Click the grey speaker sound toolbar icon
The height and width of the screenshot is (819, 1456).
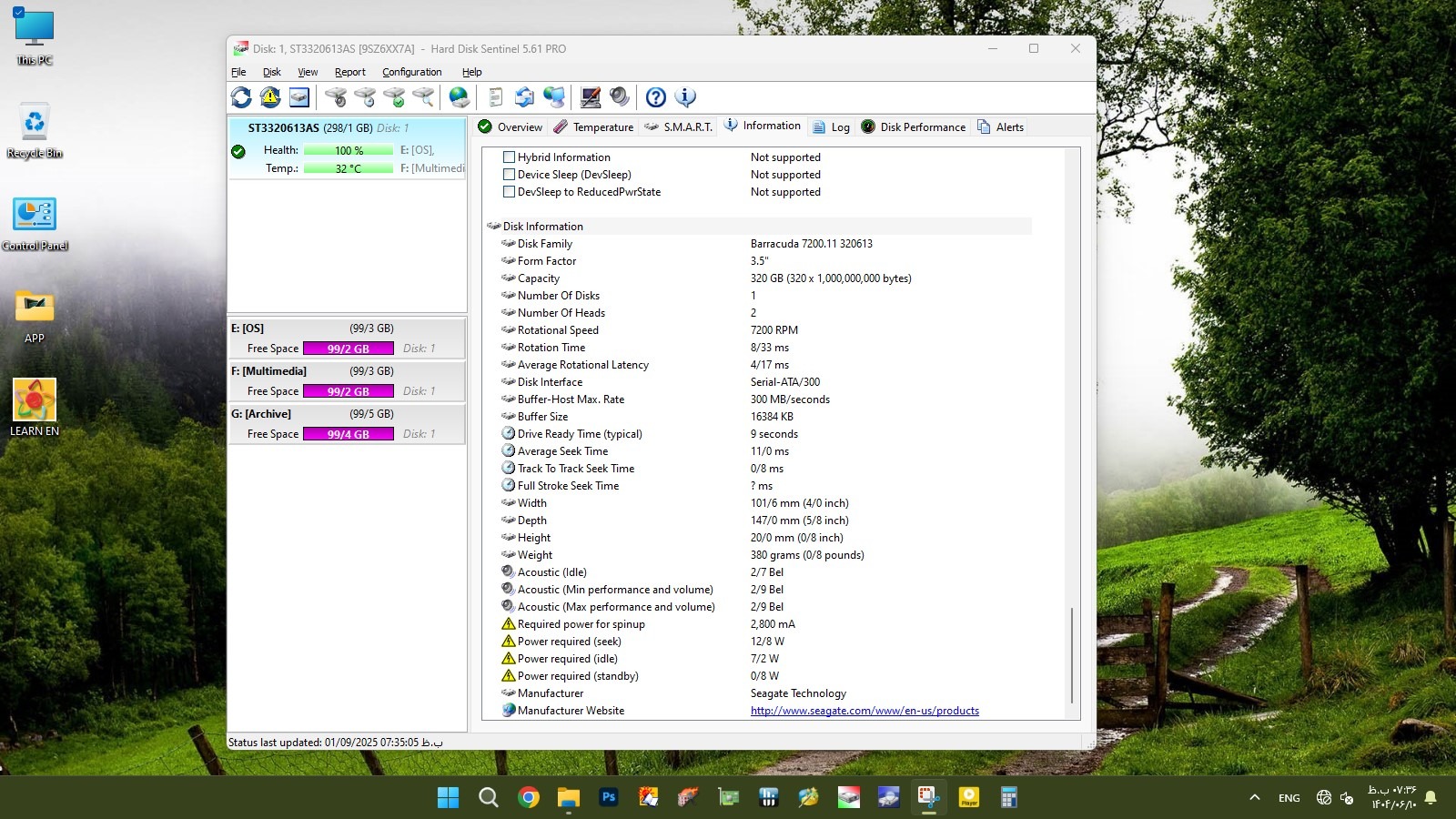(x=620, y=97)
